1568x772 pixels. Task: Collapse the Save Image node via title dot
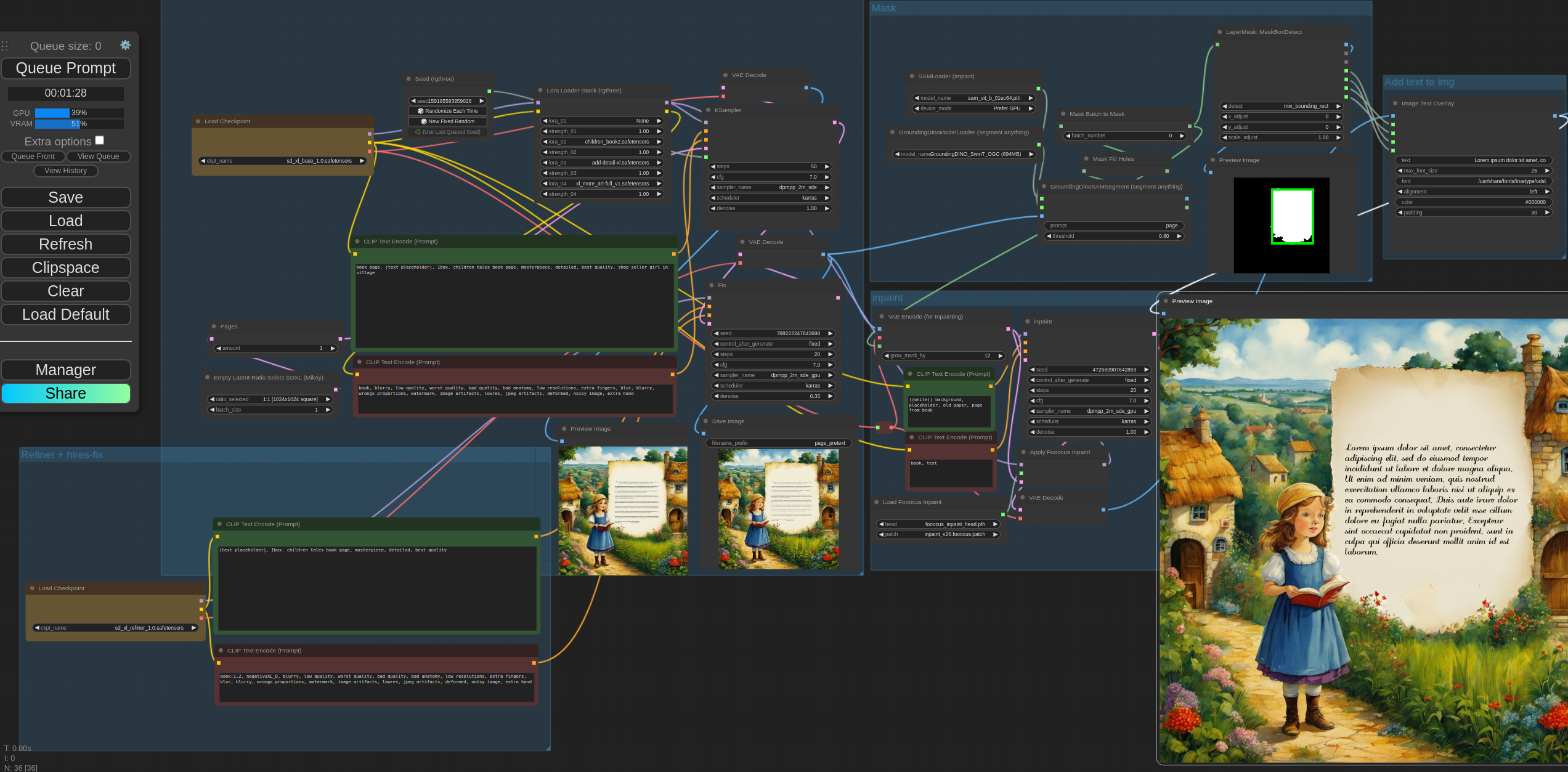[705, 421]
